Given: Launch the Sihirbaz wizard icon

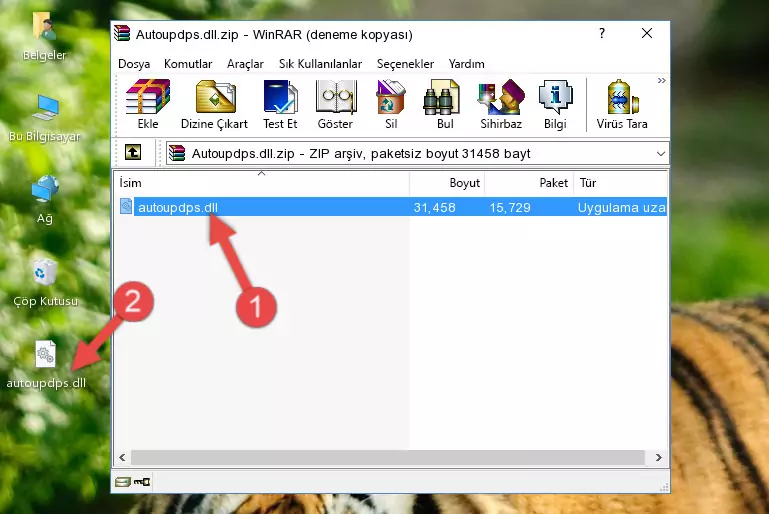Looking at the screenshot, I should pyautogui.click(x=501, y=97).
